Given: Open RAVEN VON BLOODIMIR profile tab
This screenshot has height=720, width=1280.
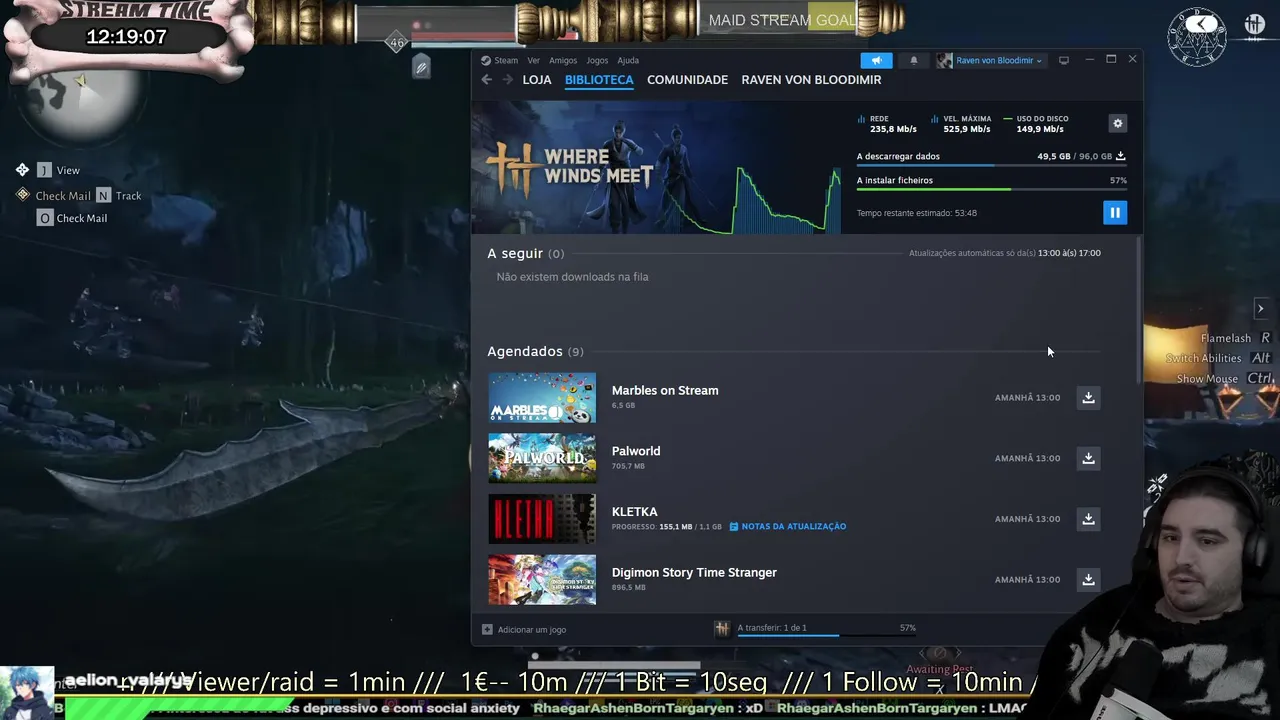Looking at the screenshot, I should [811, 80].
